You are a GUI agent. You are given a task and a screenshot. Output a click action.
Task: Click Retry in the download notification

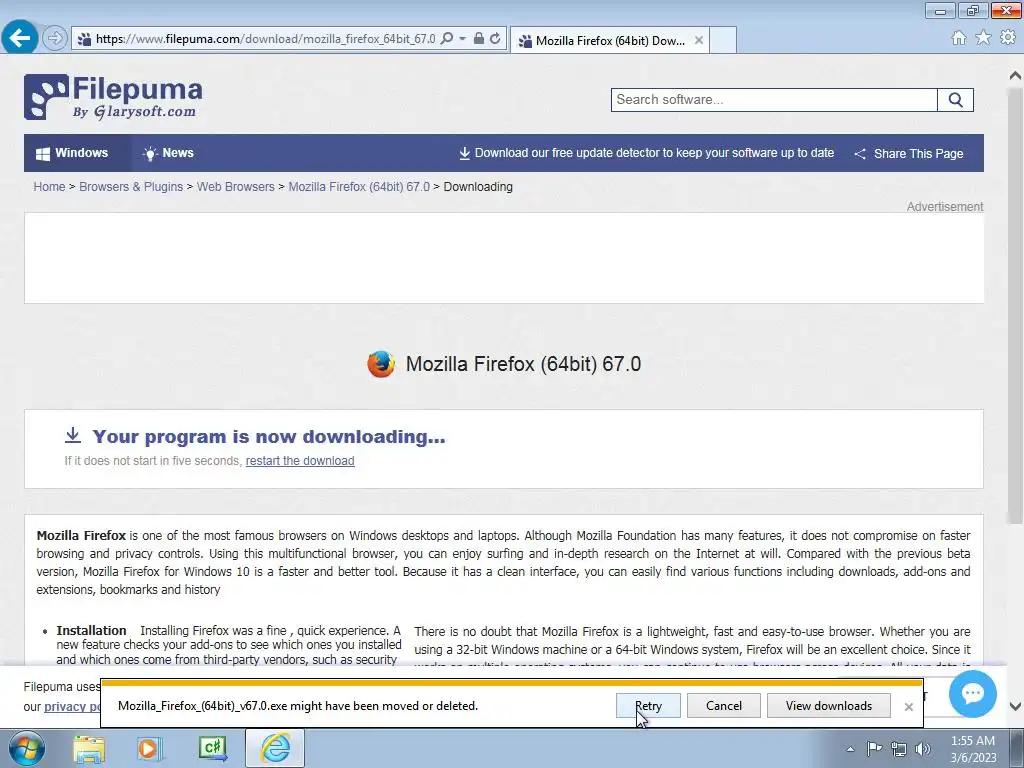648,706
